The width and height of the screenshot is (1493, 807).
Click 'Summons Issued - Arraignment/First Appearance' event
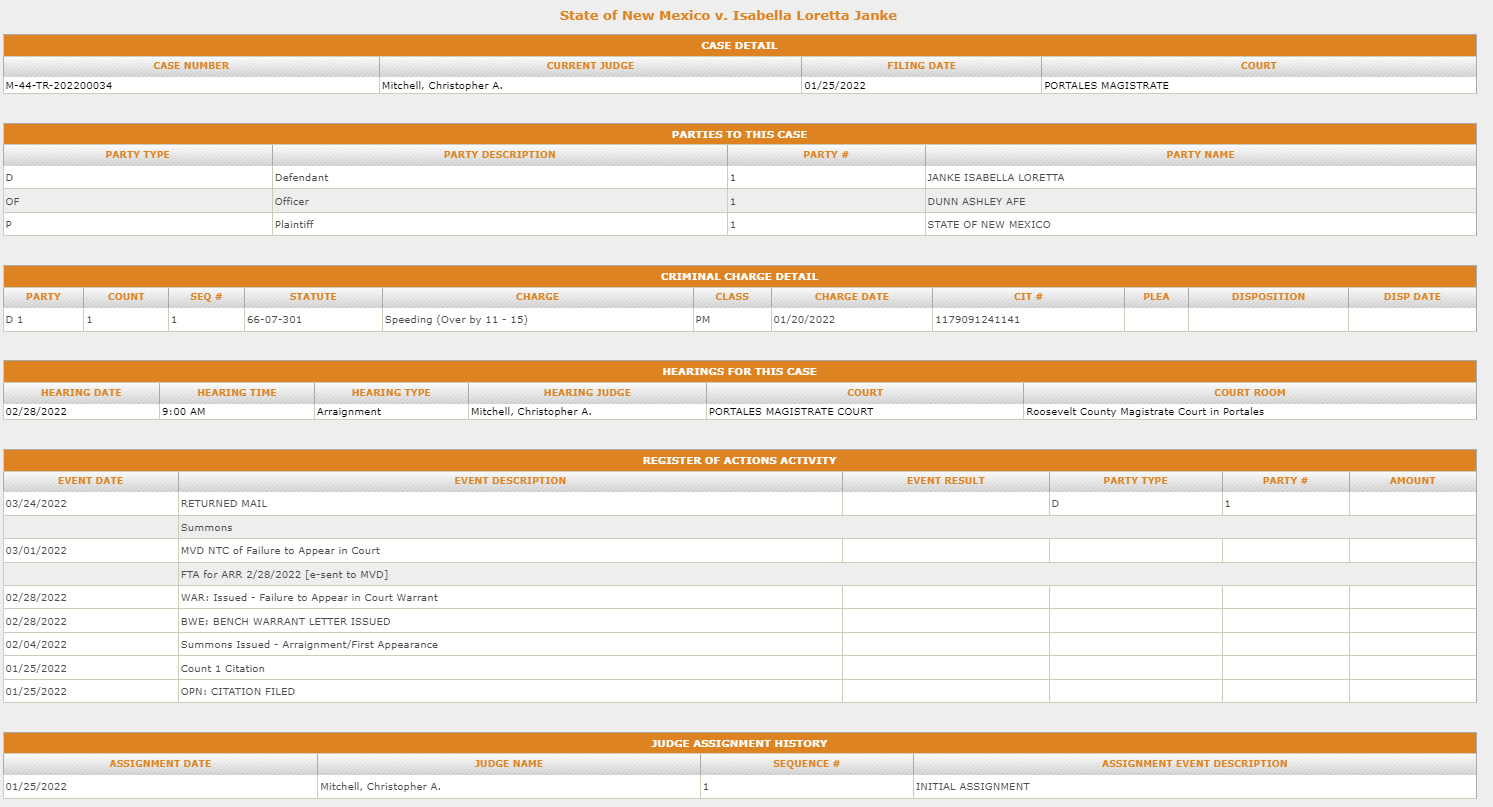[x=309, y=645]
